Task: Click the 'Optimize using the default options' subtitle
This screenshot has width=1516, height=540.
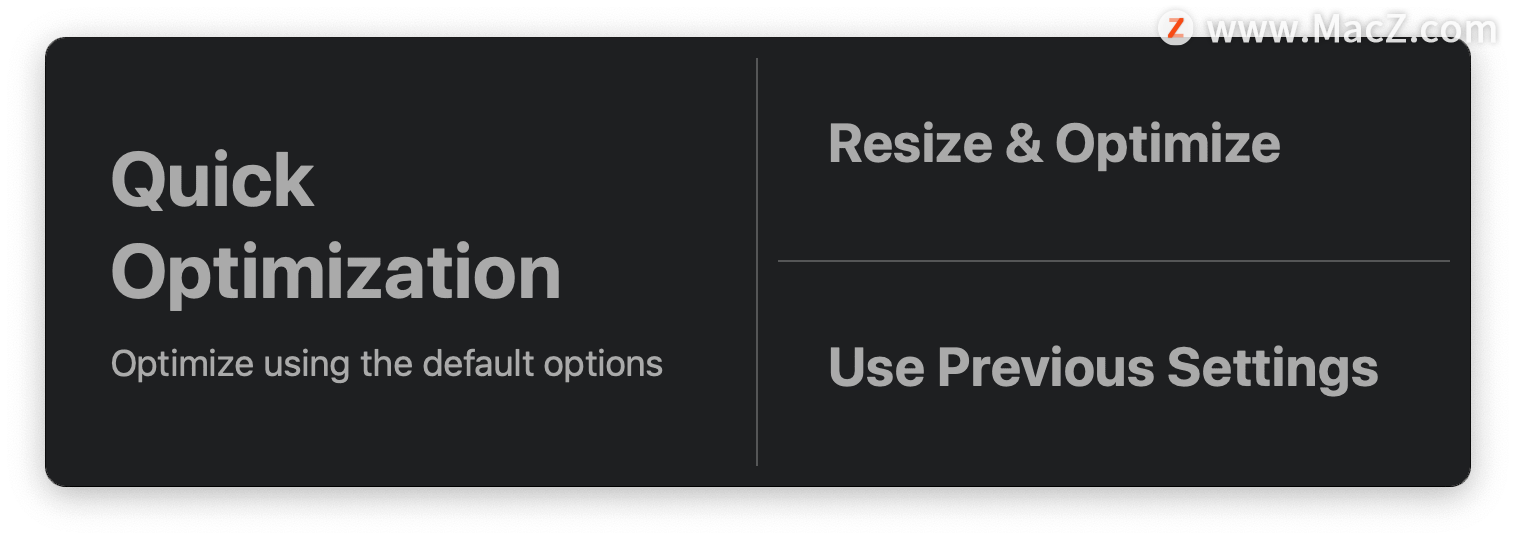Action: point(387,364)
